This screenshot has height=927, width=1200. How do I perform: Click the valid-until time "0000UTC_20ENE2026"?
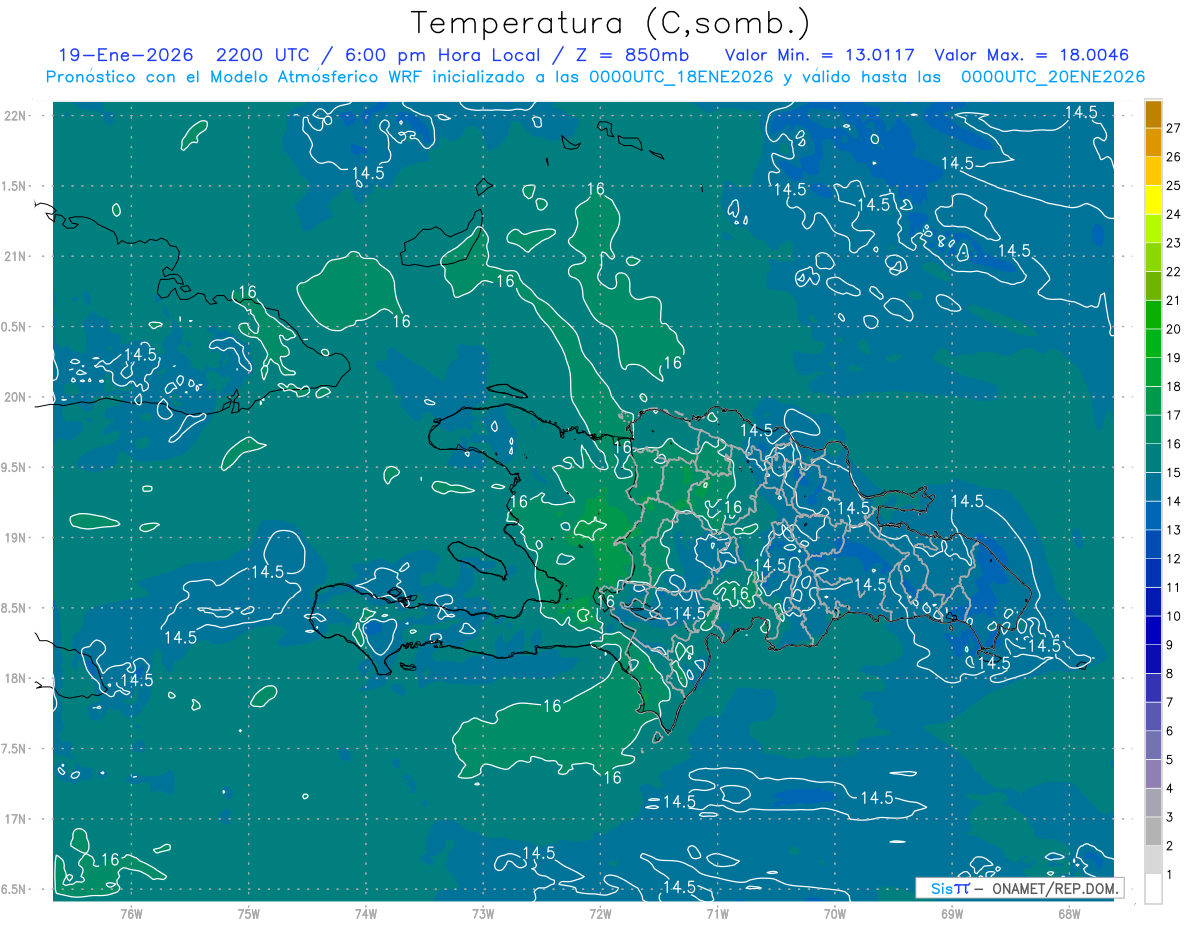coord(1053,77)
